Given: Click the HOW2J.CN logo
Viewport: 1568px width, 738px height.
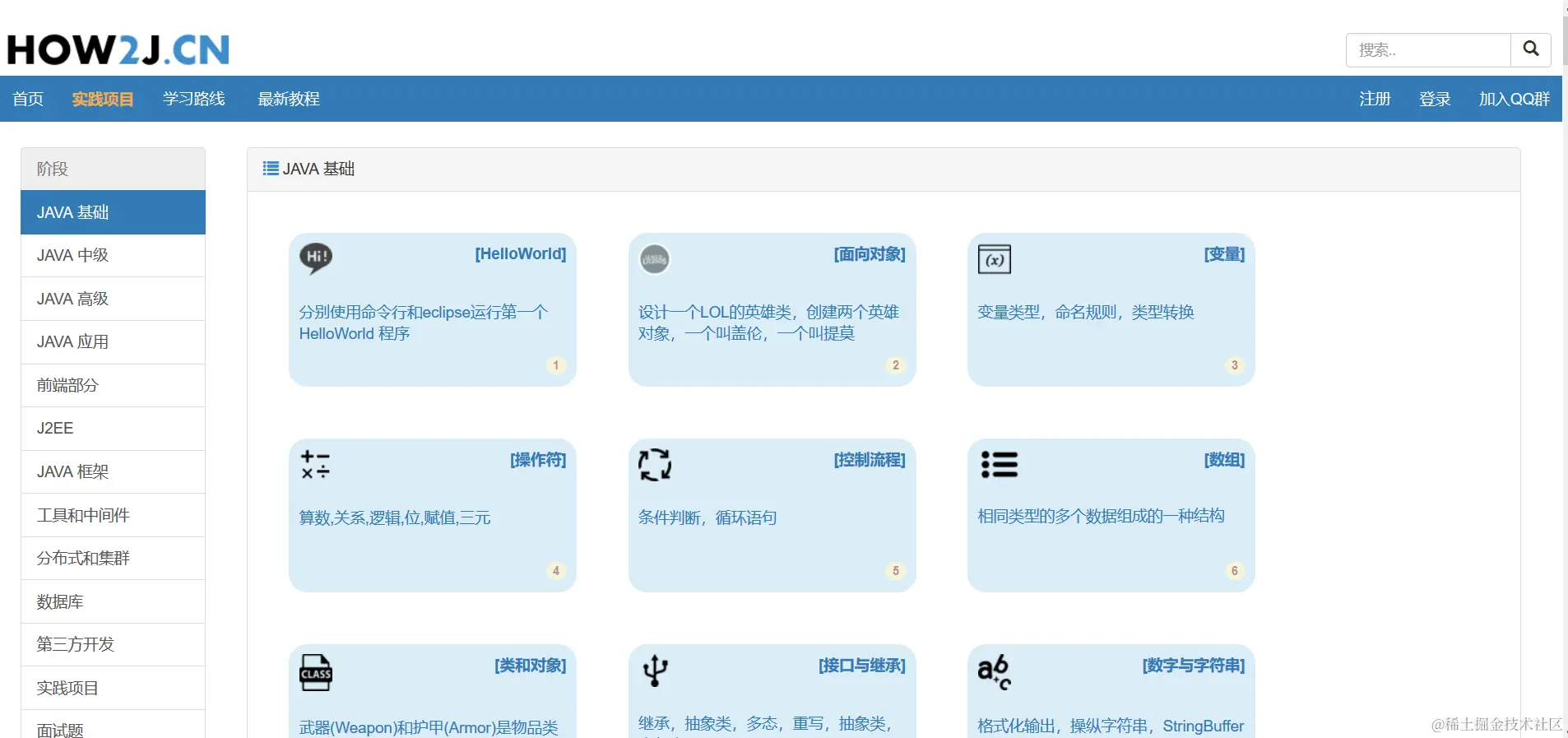Looking at the screenshot, I should point(118,49).
